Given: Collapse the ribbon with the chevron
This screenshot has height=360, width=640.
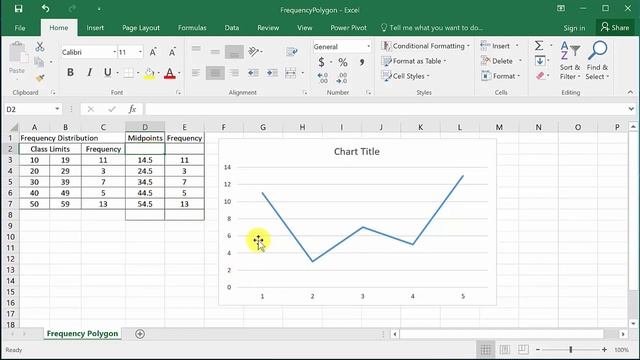Looking at the screenshot, I should point(630,93).
